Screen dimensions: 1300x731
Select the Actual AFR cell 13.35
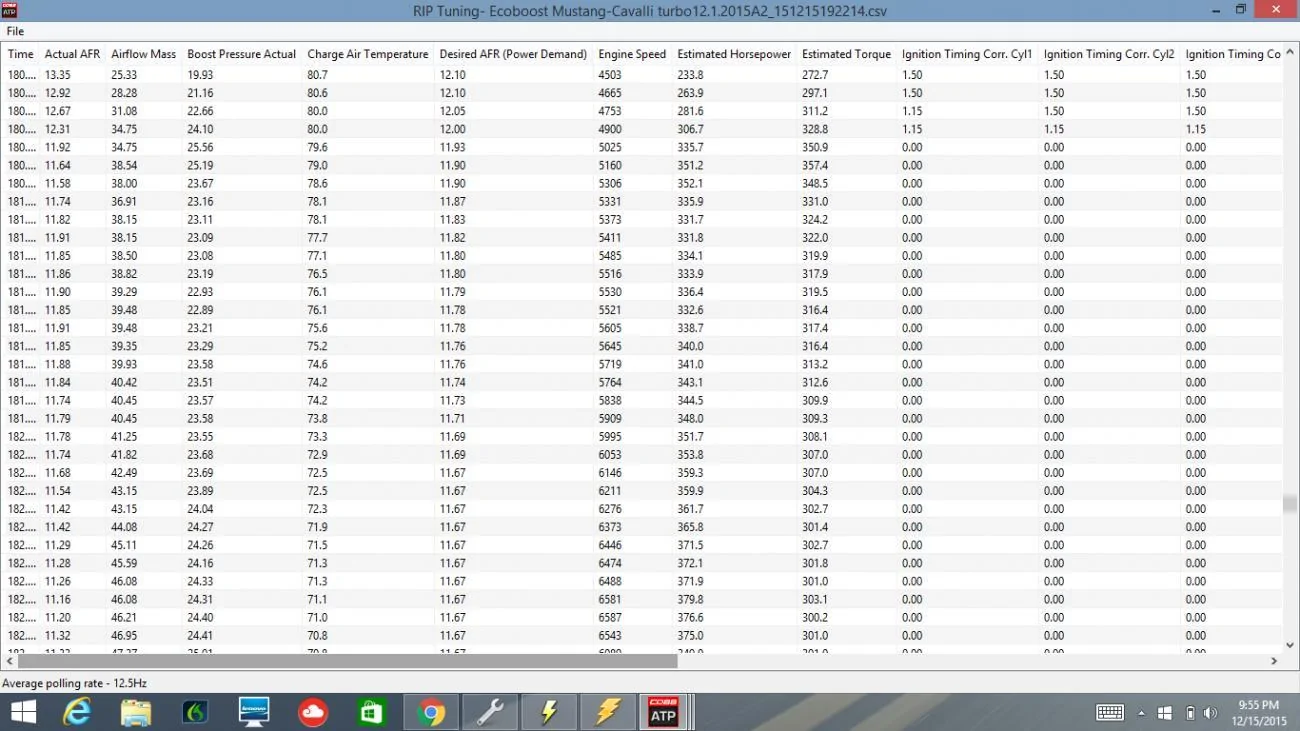(x=57, y=75)
